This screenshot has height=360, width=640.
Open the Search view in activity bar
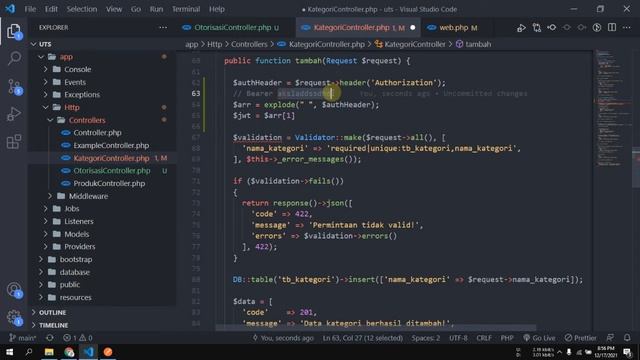point(14,58)
